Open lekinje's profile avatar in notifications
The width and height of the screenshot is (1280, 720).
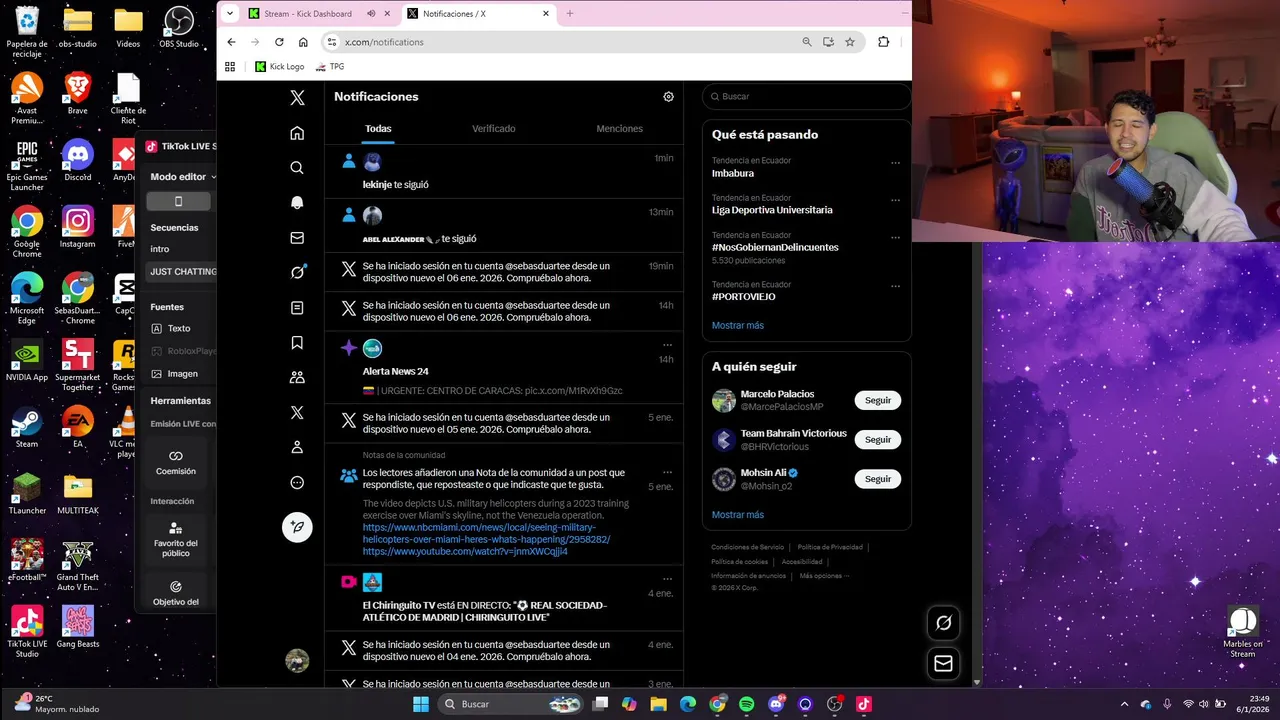click(372, 163)
